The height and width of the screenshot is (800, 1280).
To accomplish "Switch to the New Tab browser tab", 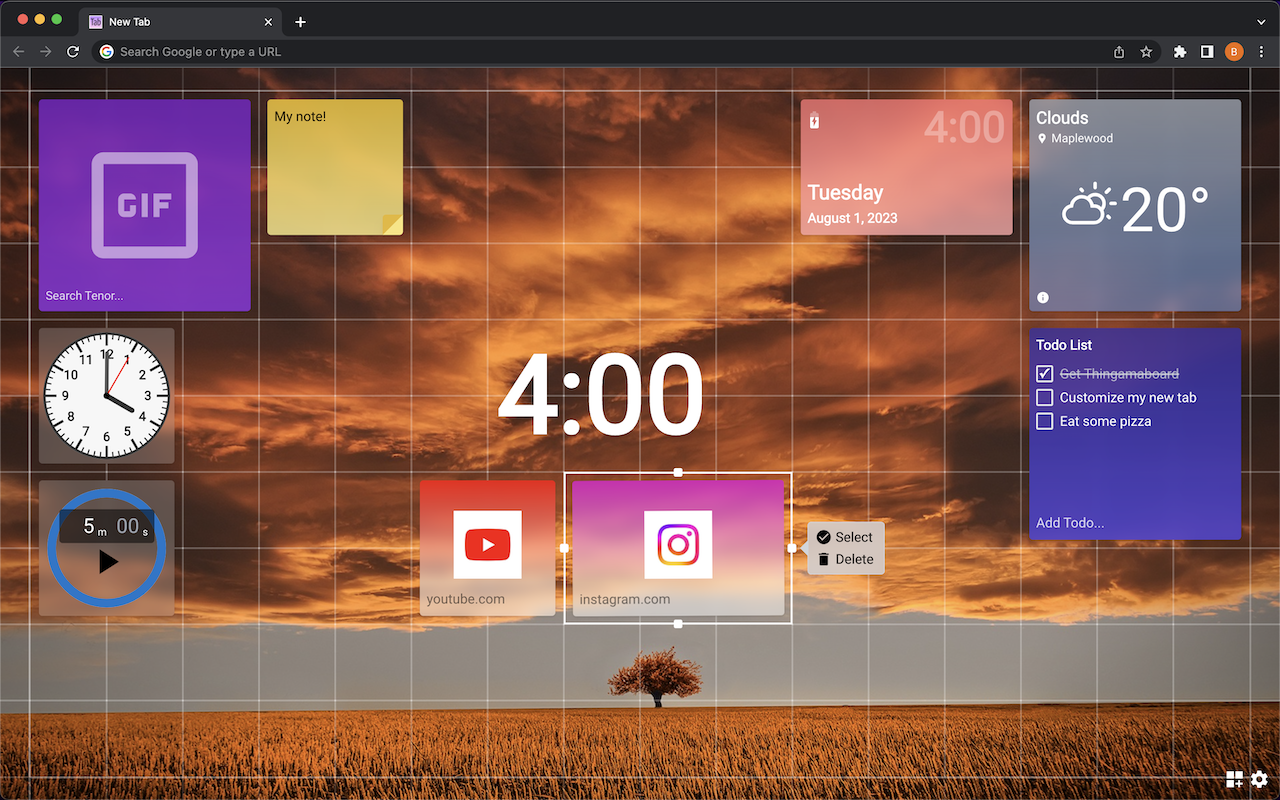I will tap(180, 22).
